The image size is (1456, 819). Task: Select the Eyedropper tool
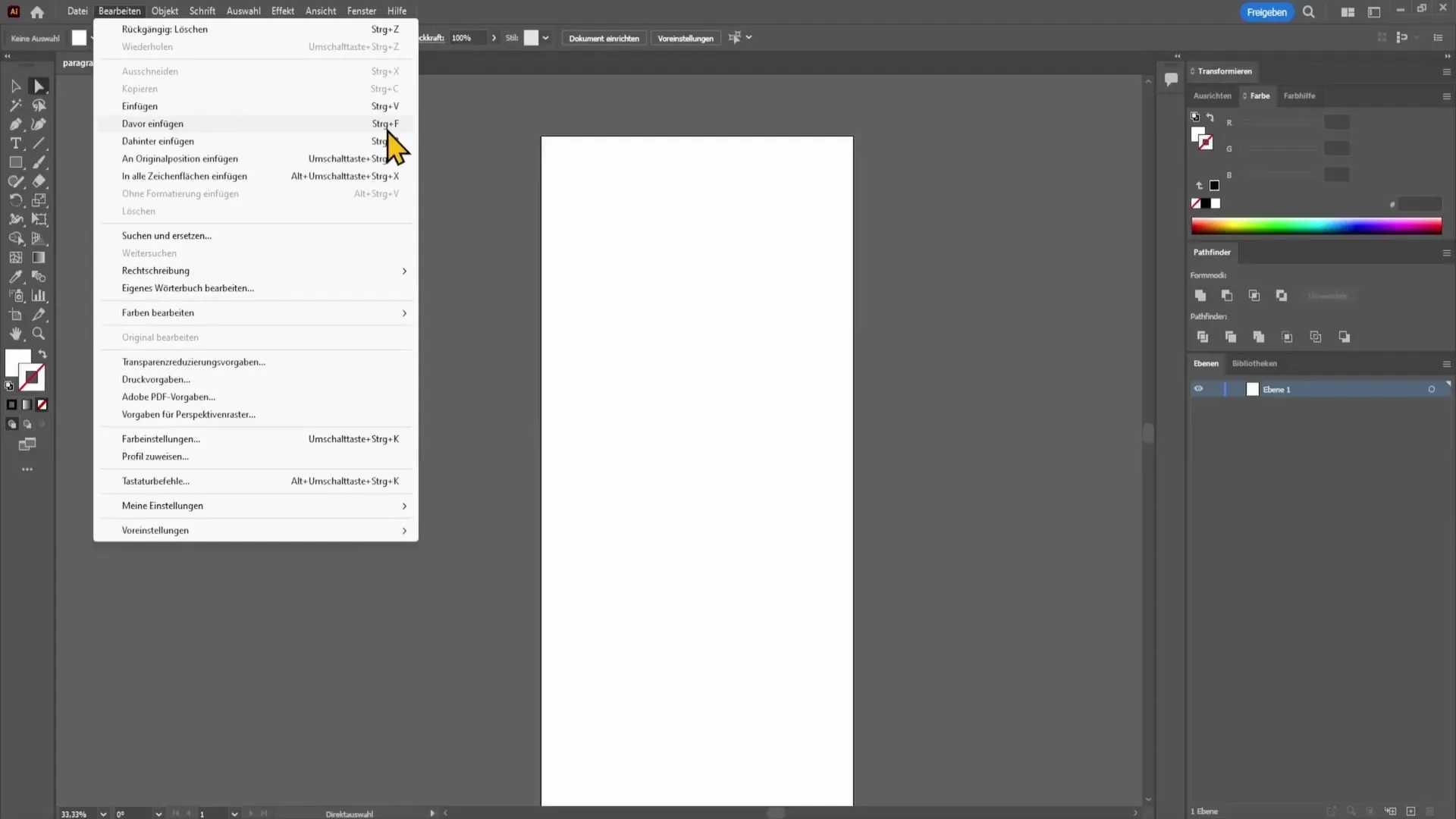(x=15, y=277)
